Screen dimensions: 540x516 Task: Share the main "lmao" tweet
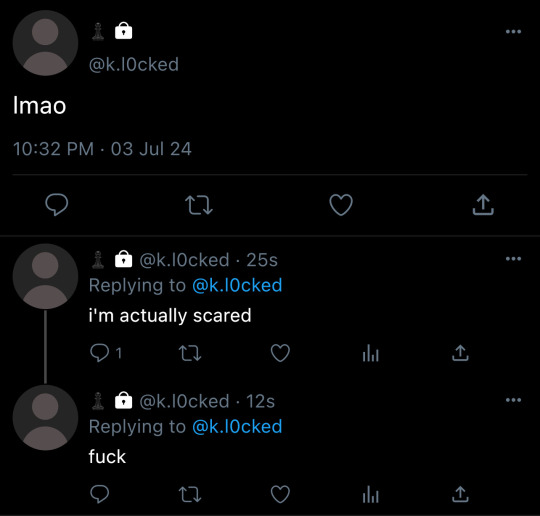(483, 205)
